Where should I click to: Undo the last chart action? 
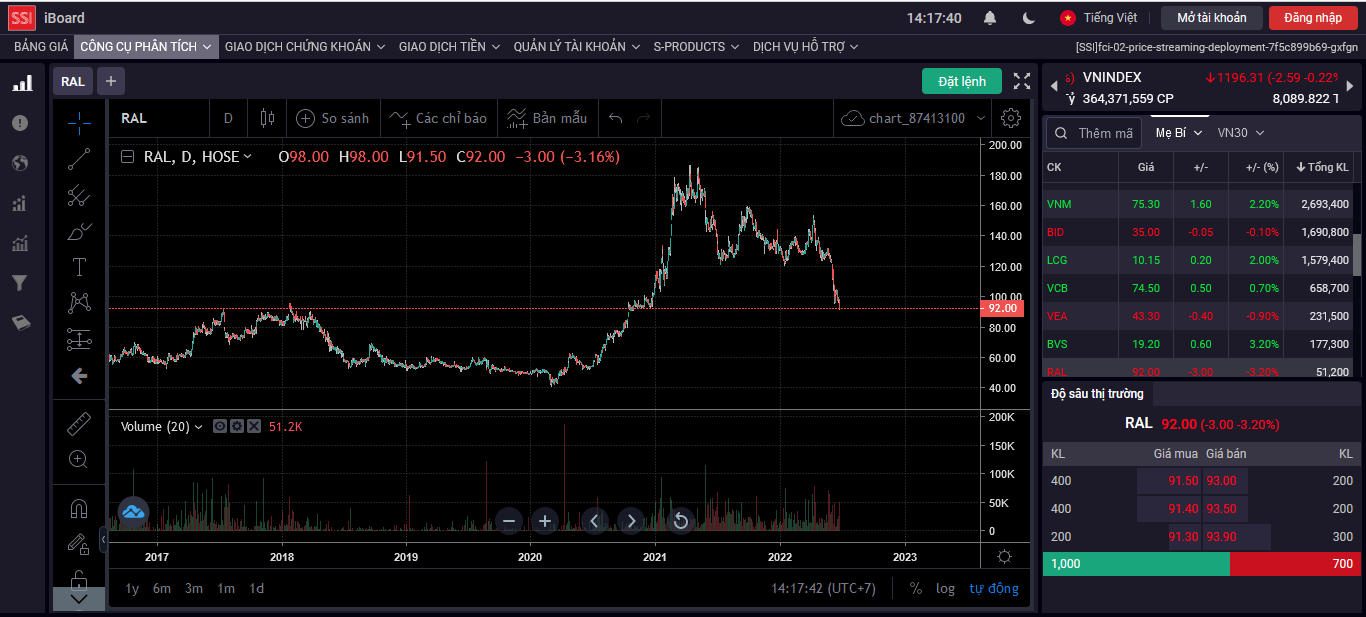(x=616, y=118)
